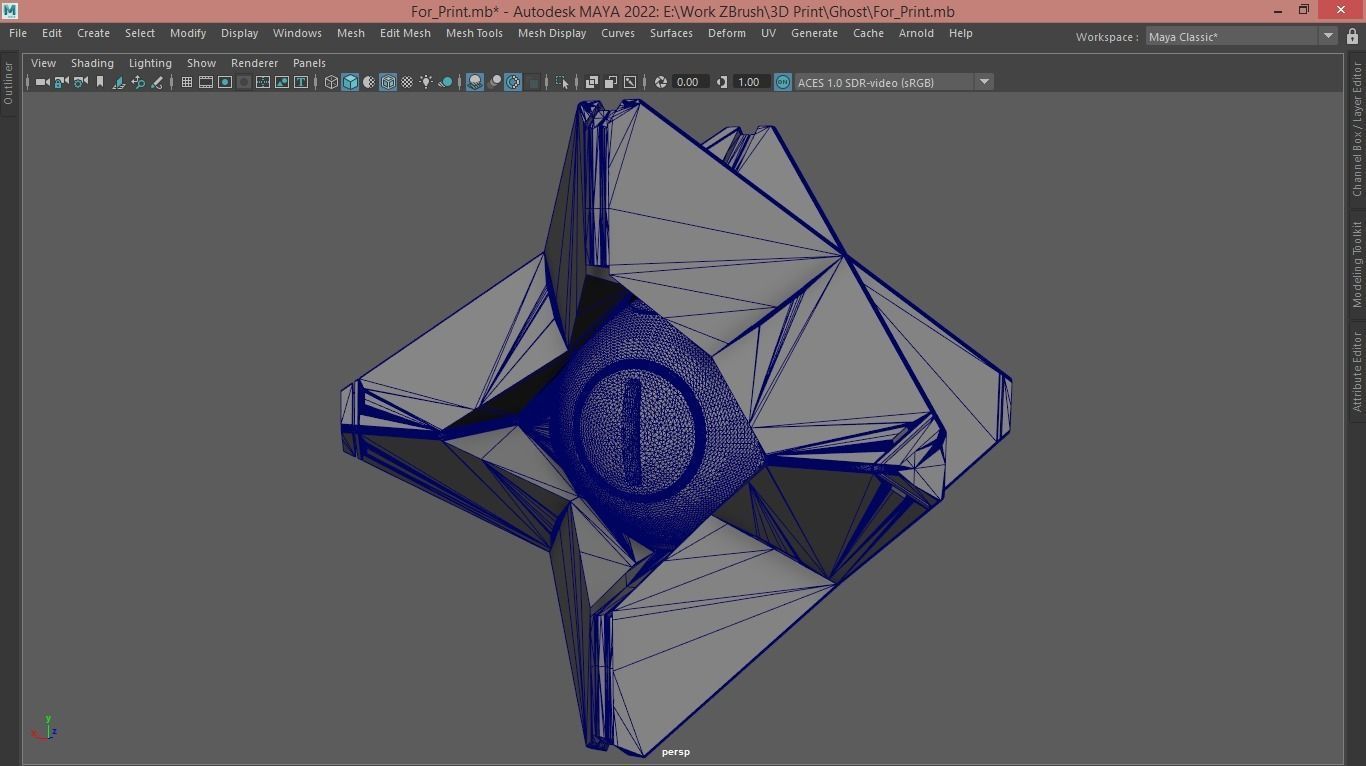Screen dimensions: 1366x766
Task: Toggle the Safe Action icon
Action: (282, 82)
